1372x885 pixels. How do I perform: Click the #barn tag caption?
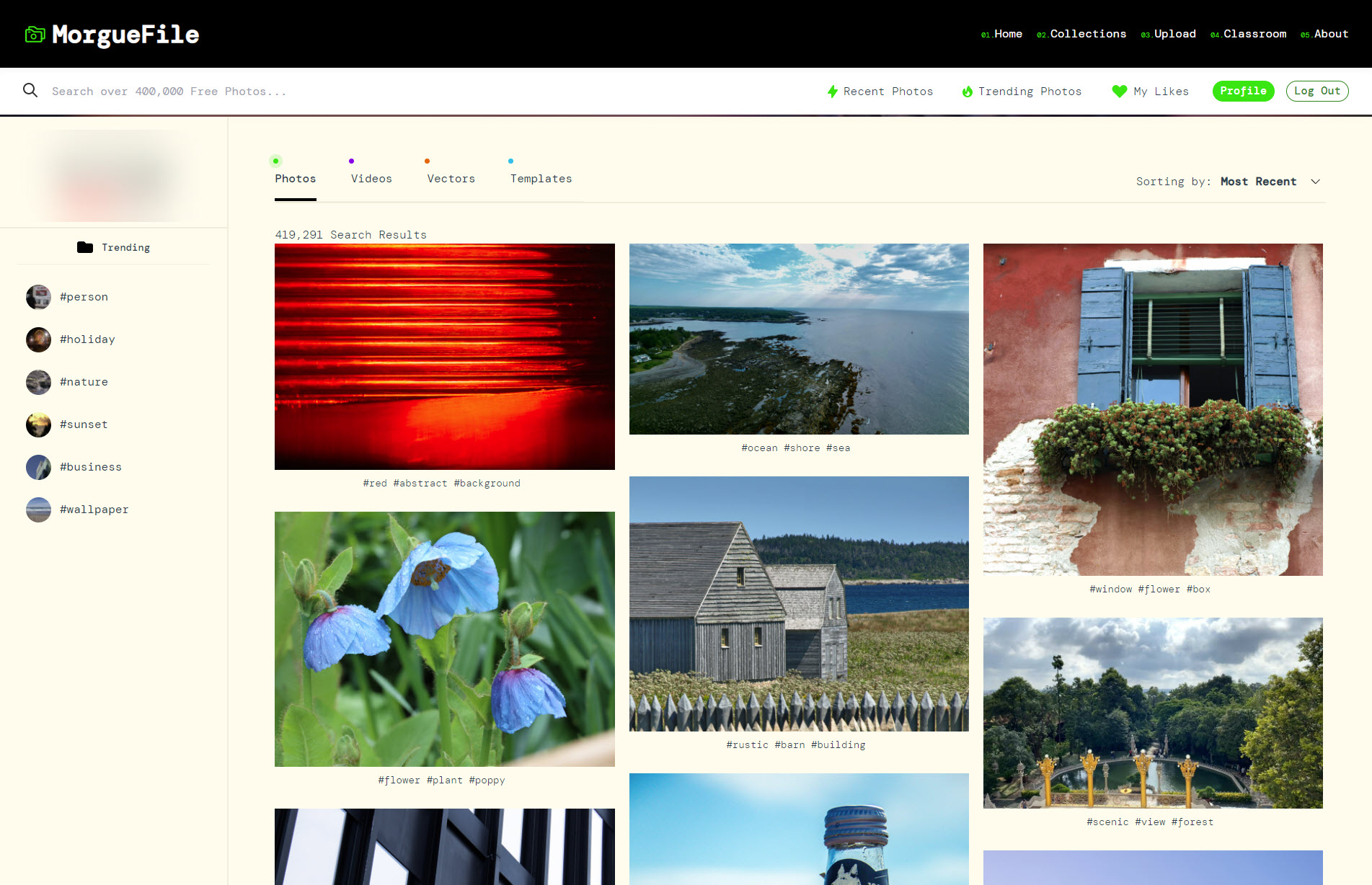point(790,745)
